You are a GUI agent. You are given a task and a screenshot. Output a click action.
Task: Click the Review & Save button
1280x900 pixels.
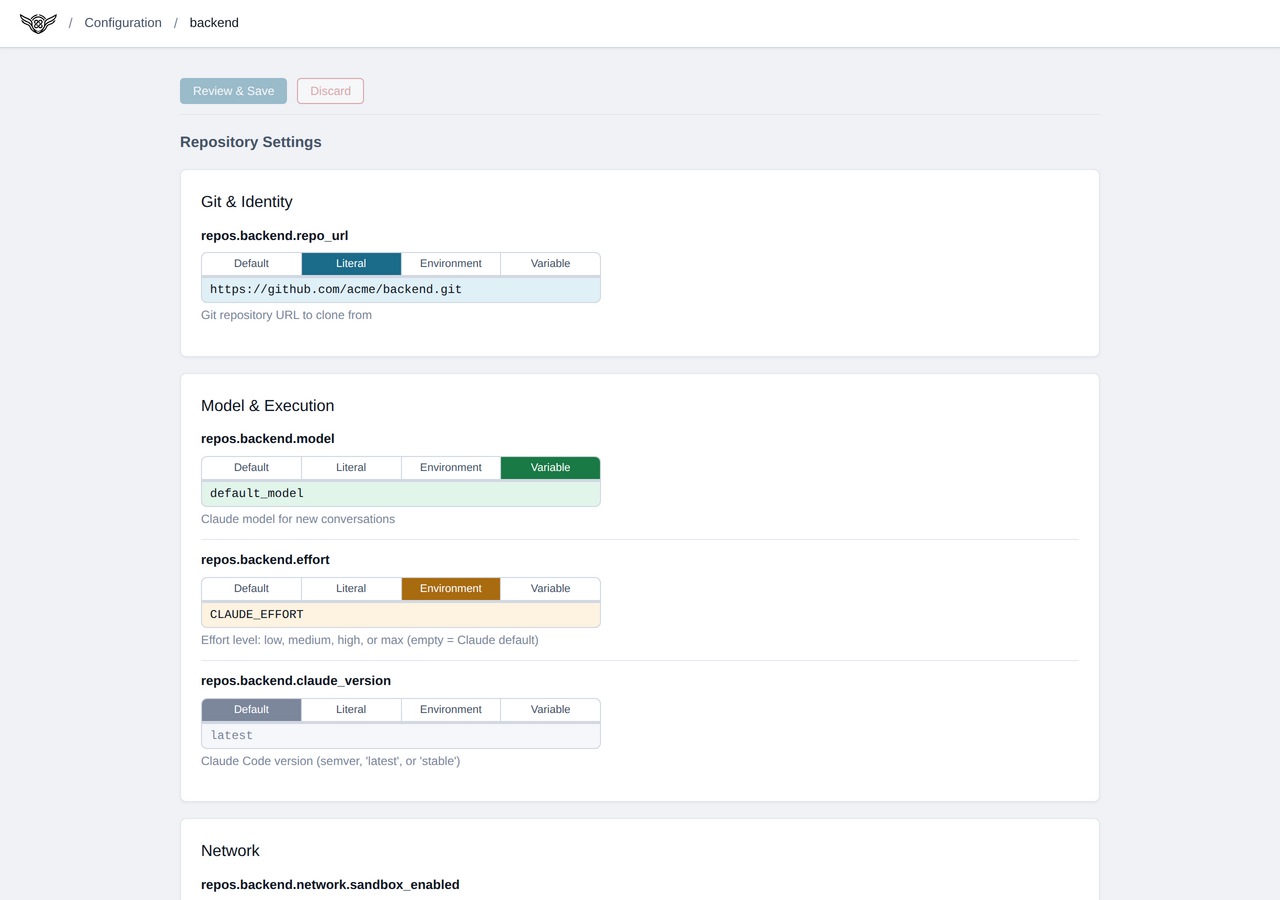point(233,90)
